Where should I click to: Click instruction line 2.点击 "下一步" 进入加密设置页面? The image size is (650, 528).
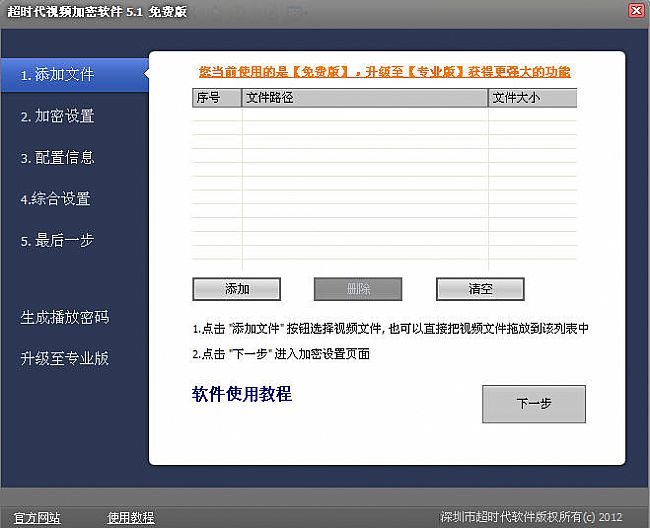(281, 354)
